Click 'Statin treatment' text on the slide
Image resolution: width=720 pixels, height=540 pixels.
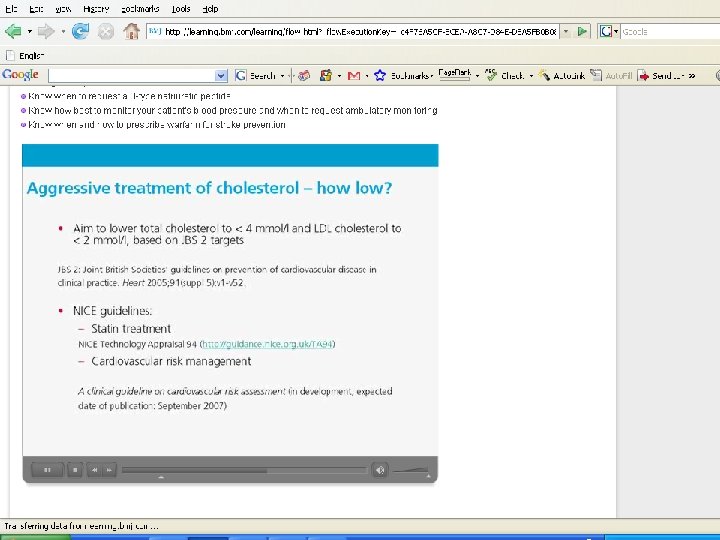click(131, 329)
